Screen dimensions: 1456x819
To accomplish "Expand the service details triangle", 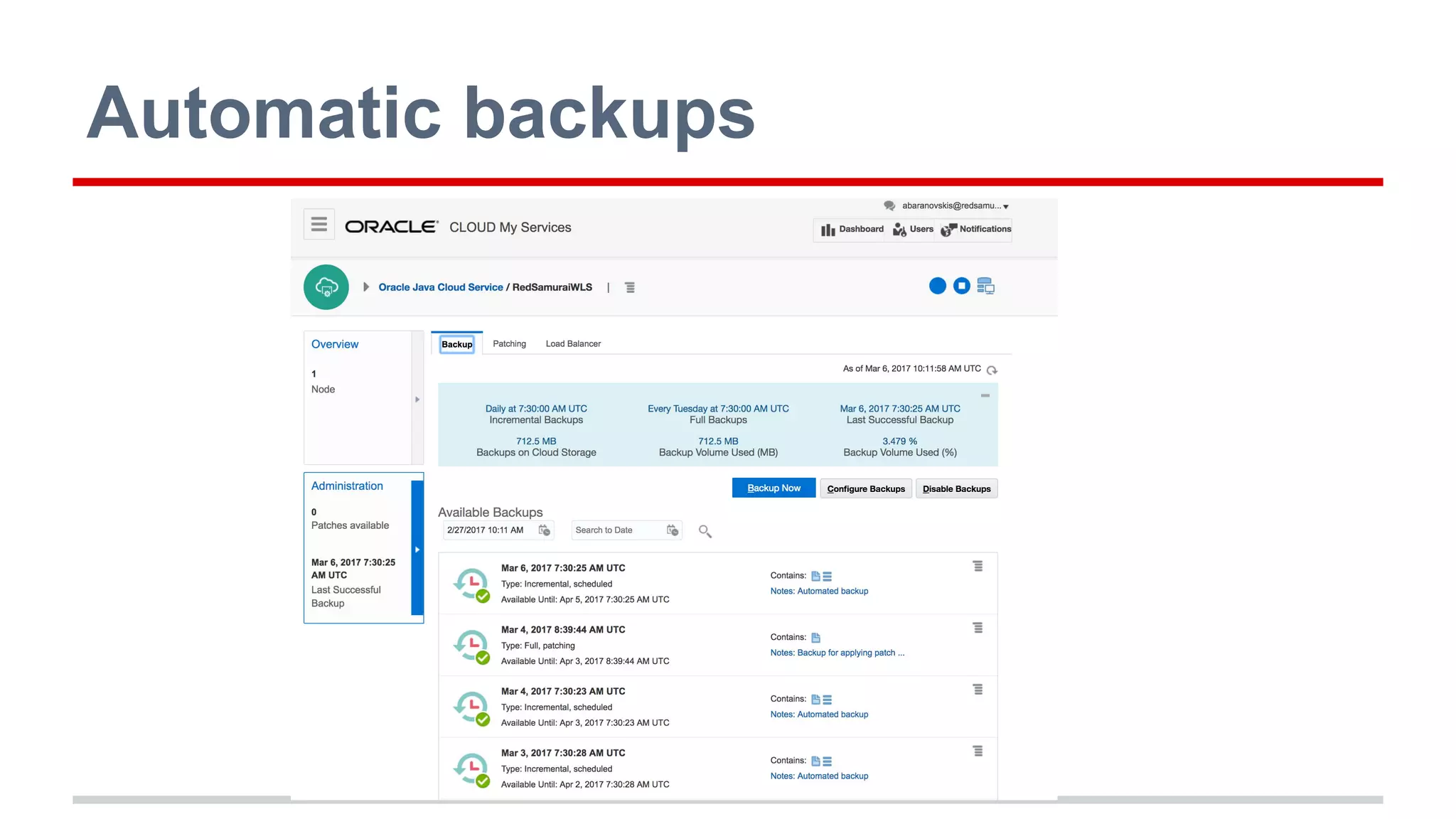I will [365, 287].
